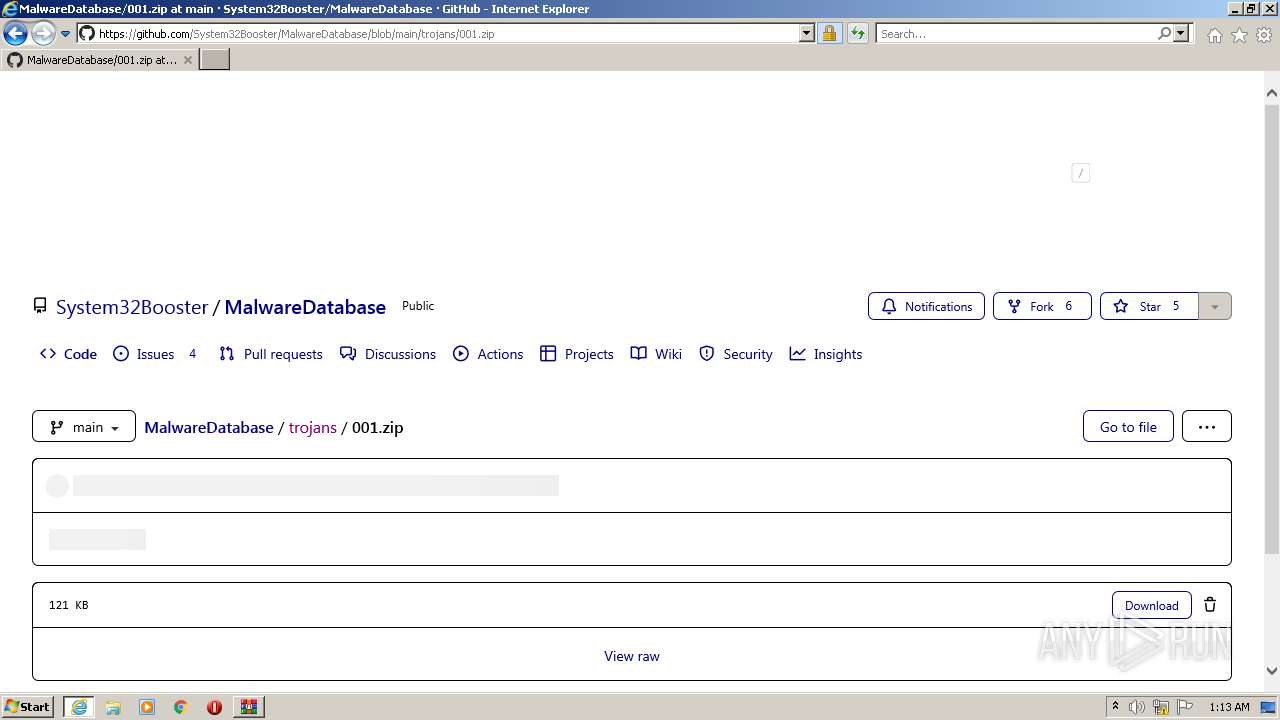Viewport: 1280px width, 720px height.
Task: Open the browser Tools gear icon
Action: click(x=1264, y=35)
